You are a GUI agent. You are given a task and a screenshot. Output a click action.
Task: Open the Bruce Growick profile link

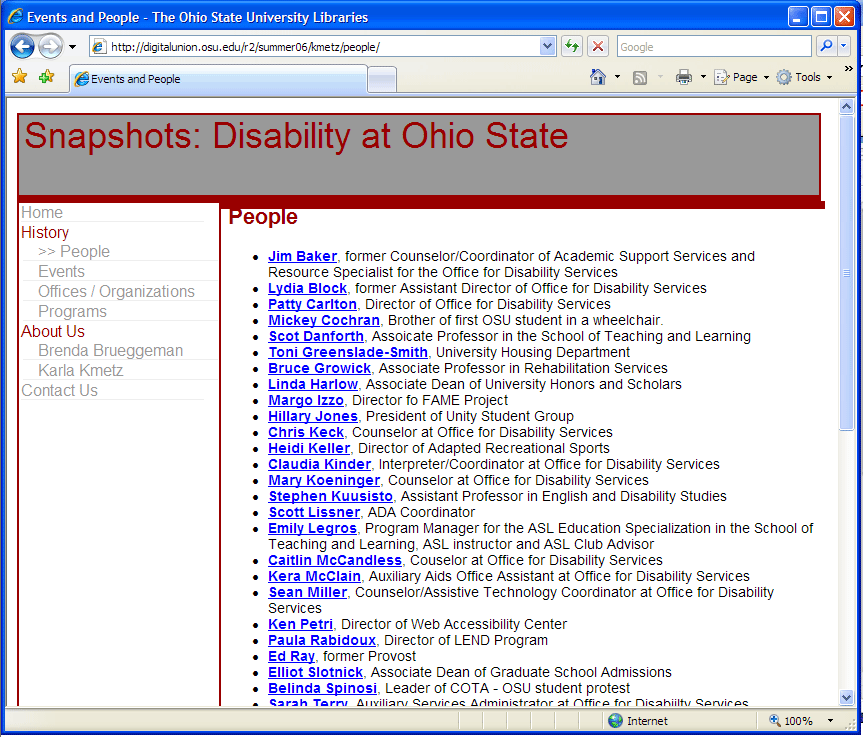click(319, 368)
